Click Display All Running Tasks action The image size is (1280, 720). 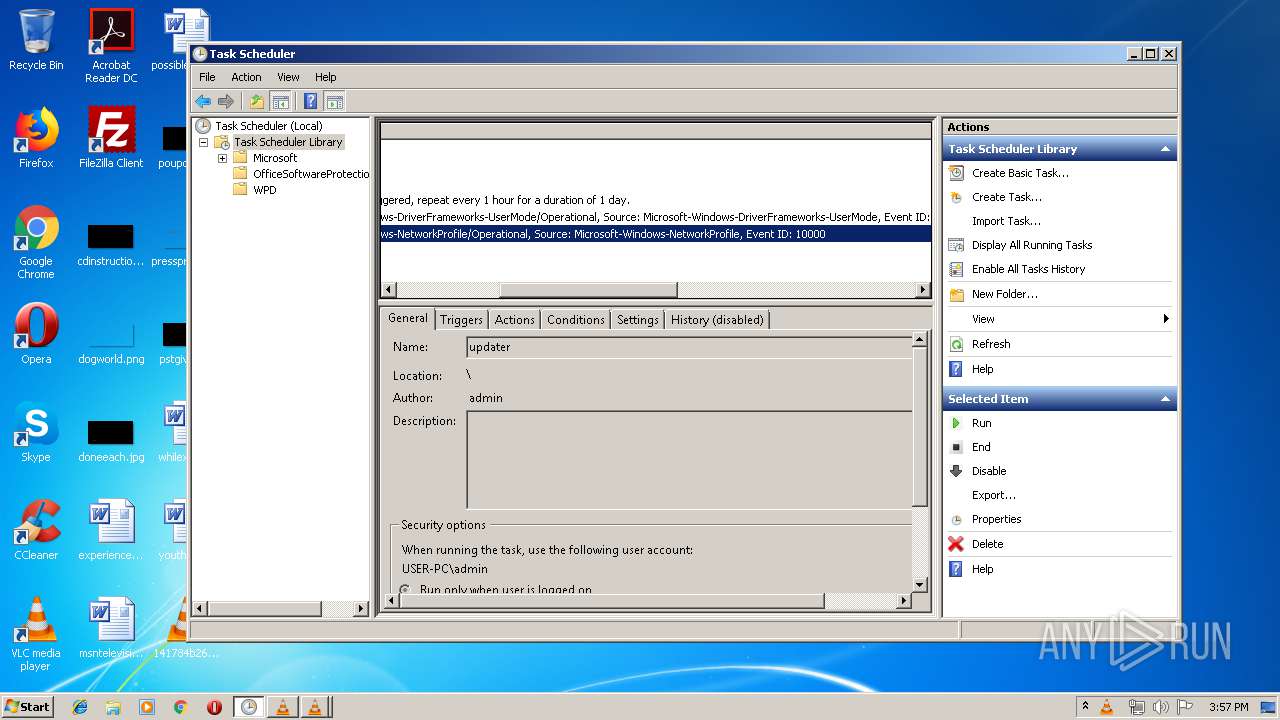[1032, 245]
